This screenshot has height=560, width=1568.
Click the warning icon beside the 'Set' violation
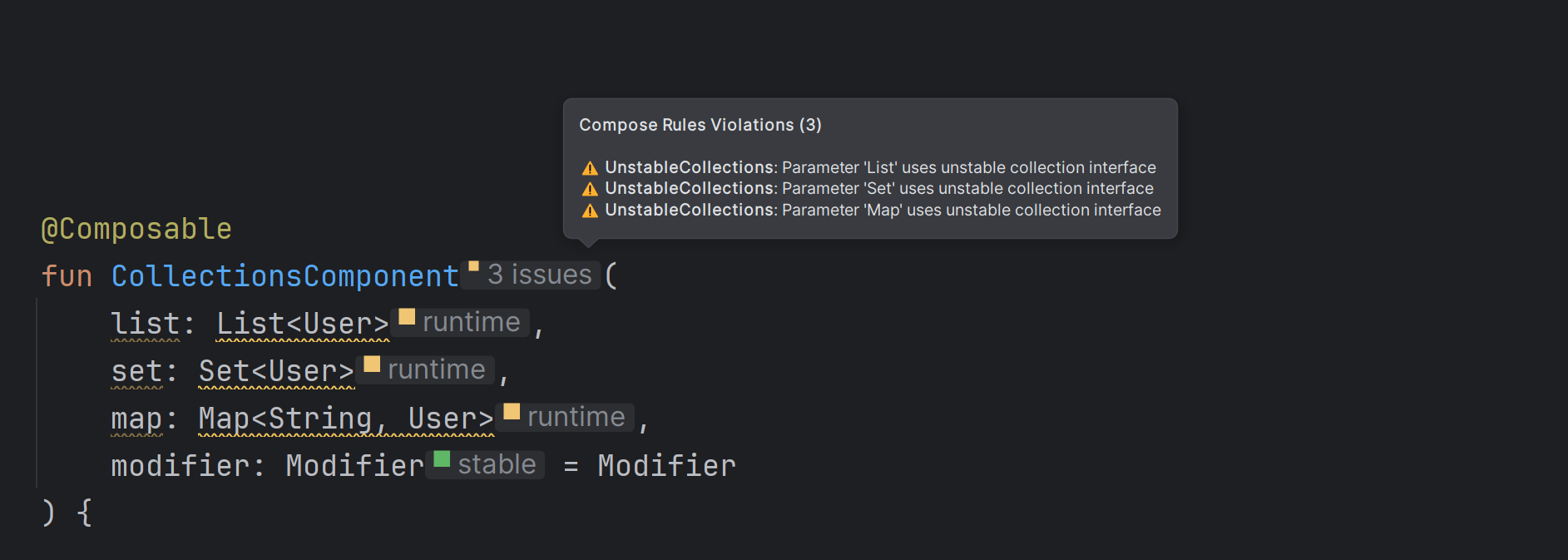[x=590, y=189]
